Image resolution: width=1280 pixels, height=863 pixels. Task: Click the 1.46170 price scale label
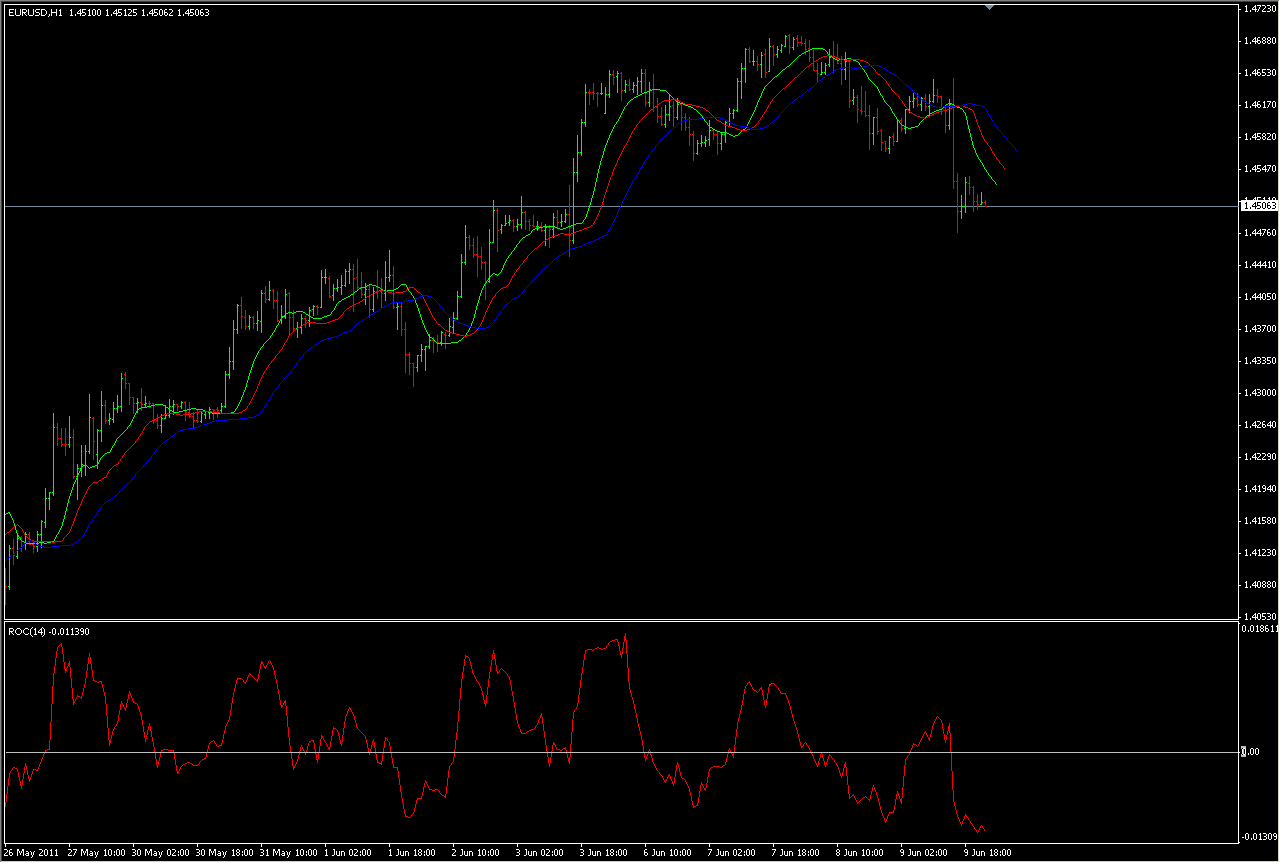click(1258, 105)
